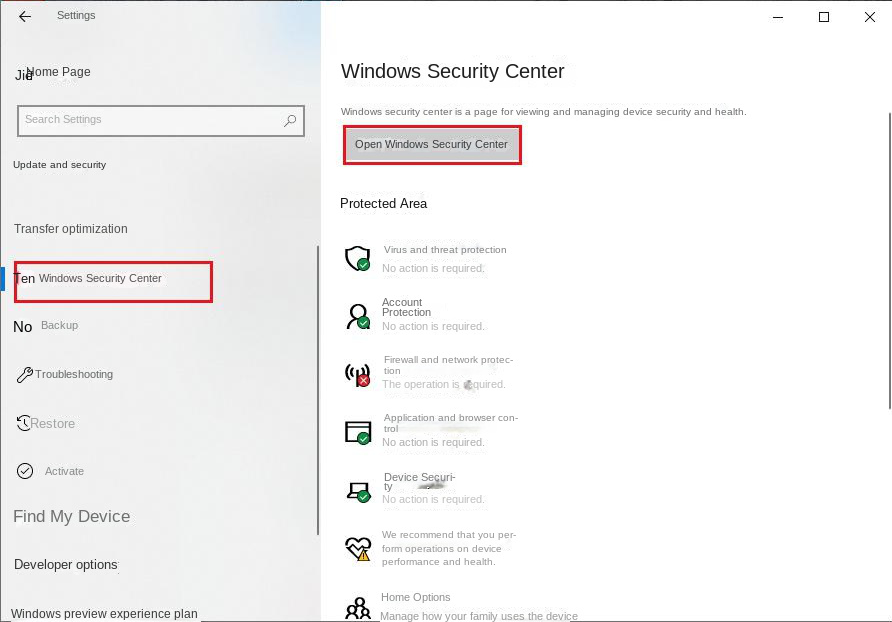This screenshot has height=622, width=892.
Task: Click the Device Security laptop icon
Action: (x=357, y=490)
